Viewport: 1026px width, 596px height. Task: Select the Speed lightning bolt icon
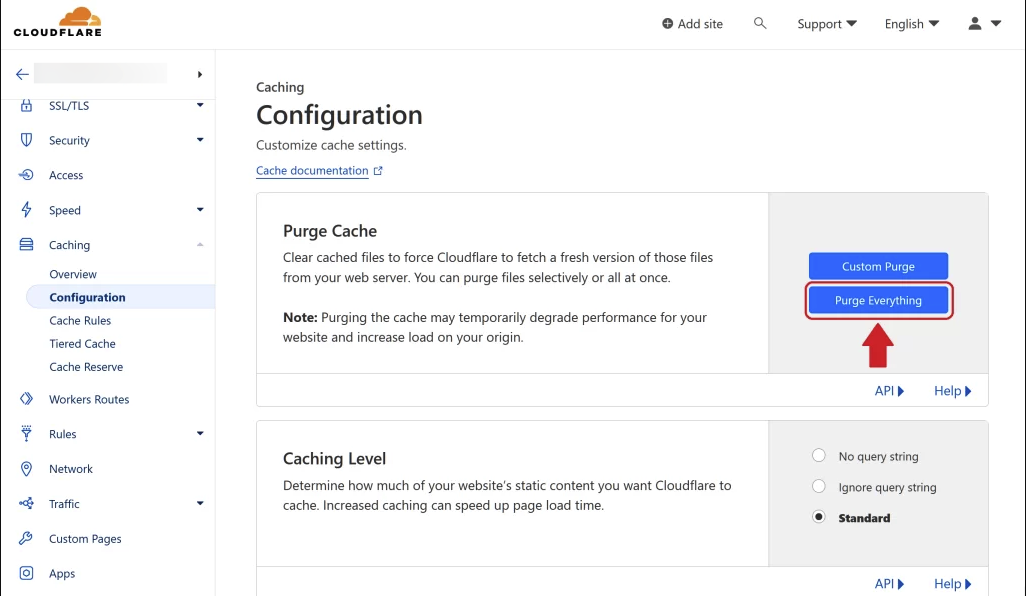(27, 210)
